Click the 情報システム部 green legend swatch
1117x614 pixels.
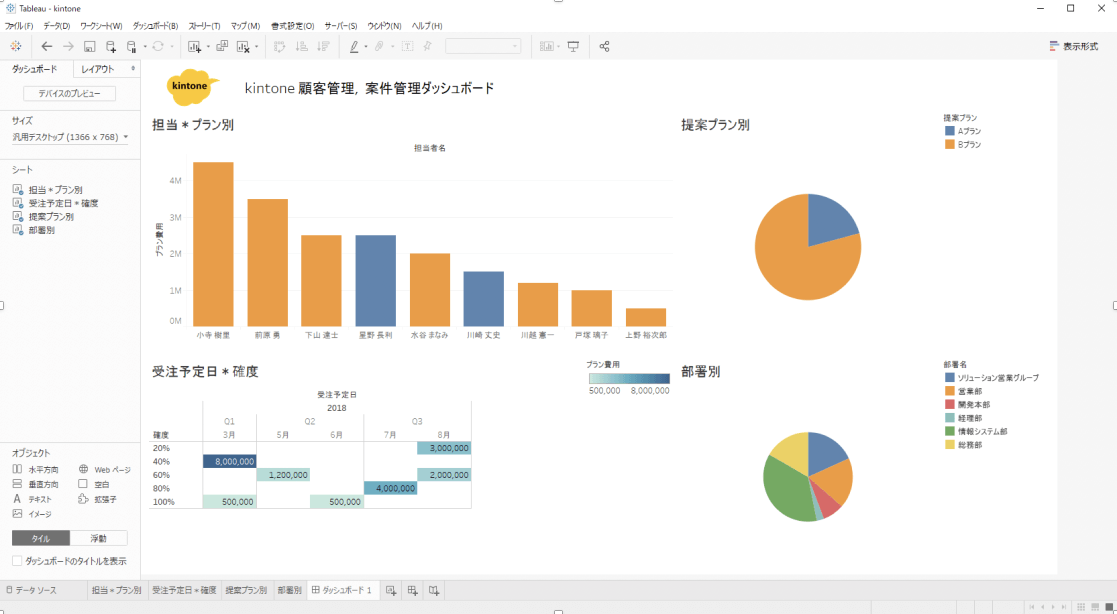pos(950,431)
